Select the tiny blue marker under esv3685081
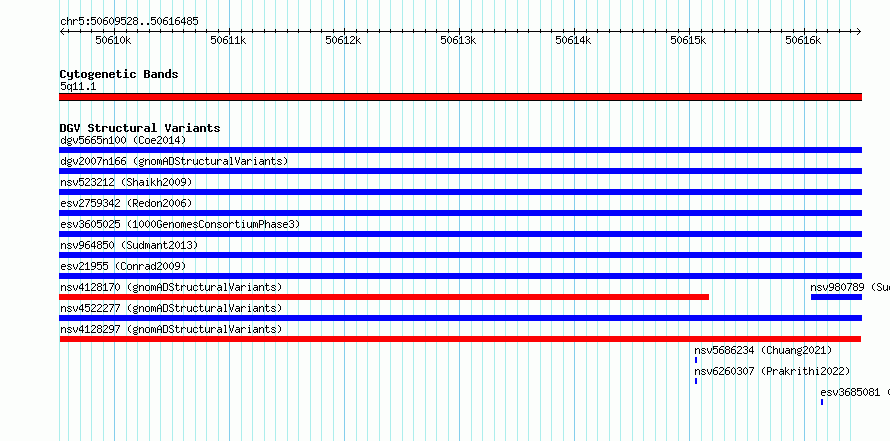 coord(822,402)
